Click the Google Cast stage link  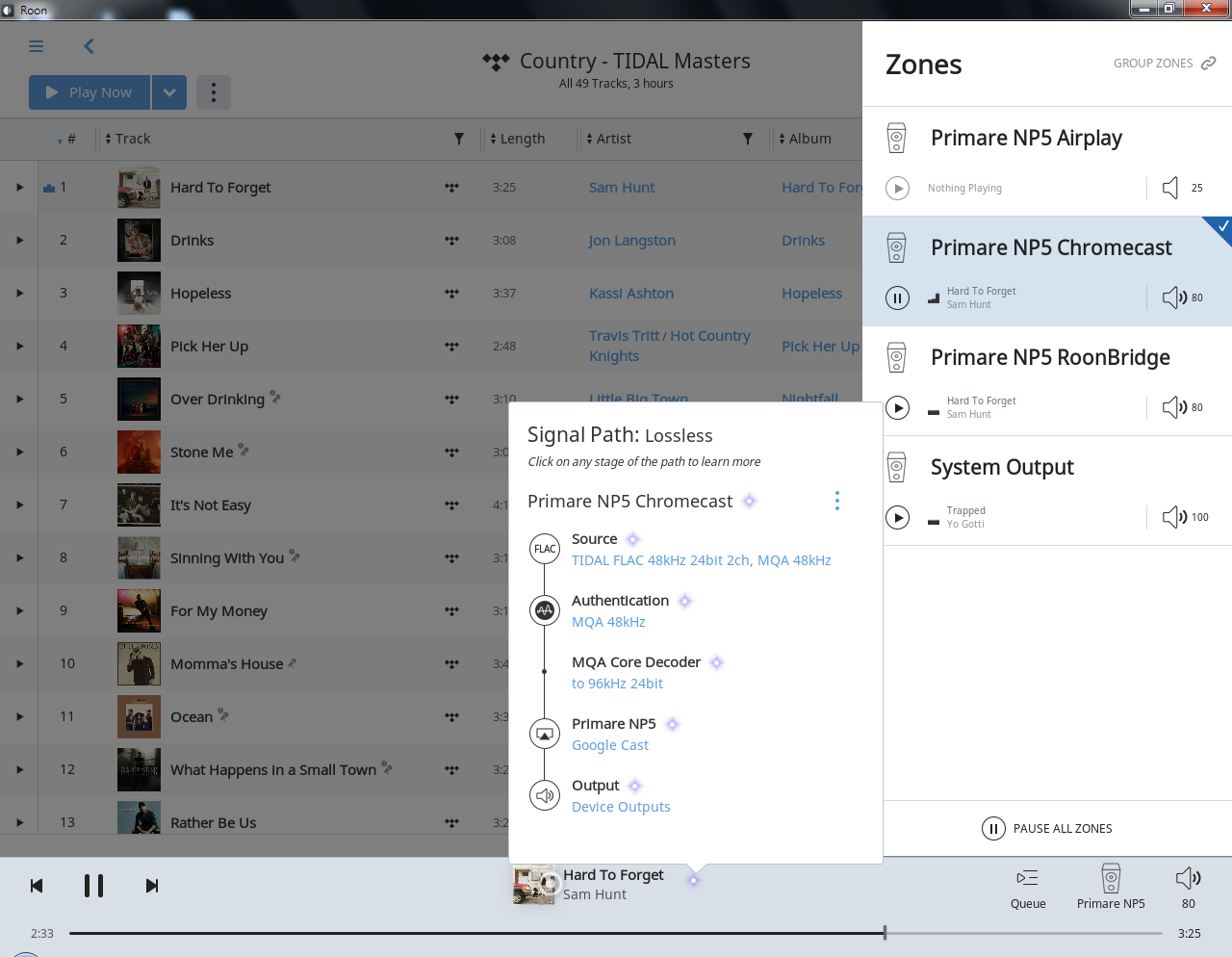[x=610, y=745]
